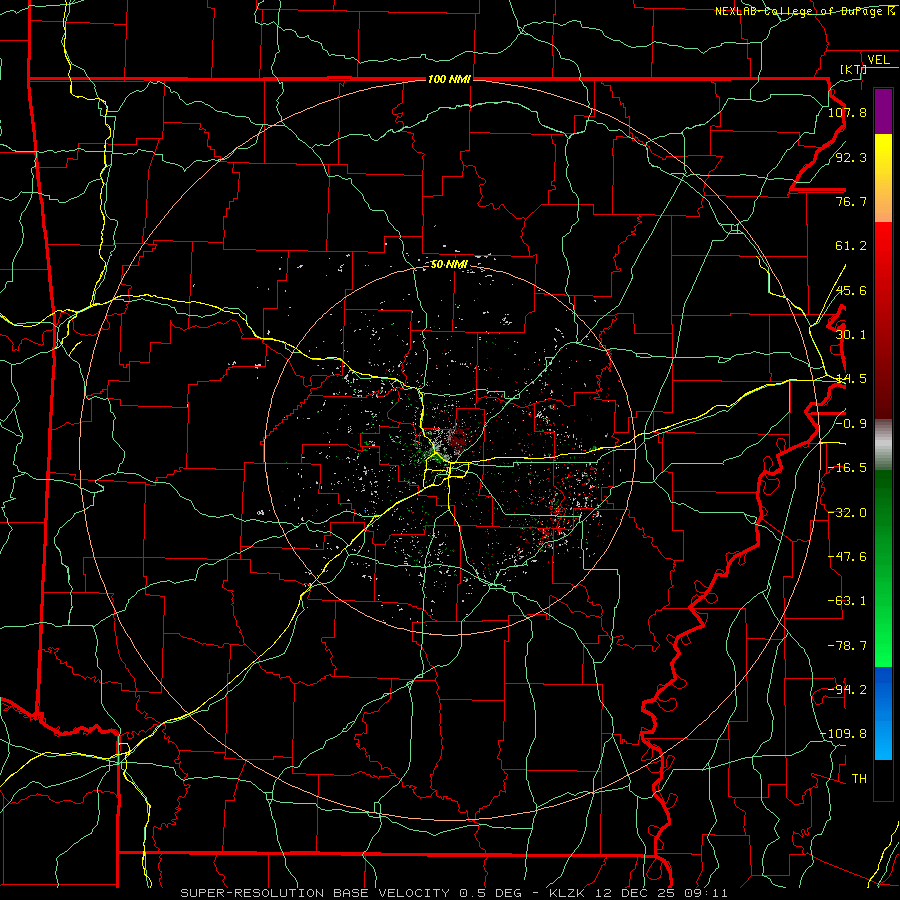This screenshot has width=900, height=900.
Task: Click the -94.2 legend value
Action: (x=847, y=690)
